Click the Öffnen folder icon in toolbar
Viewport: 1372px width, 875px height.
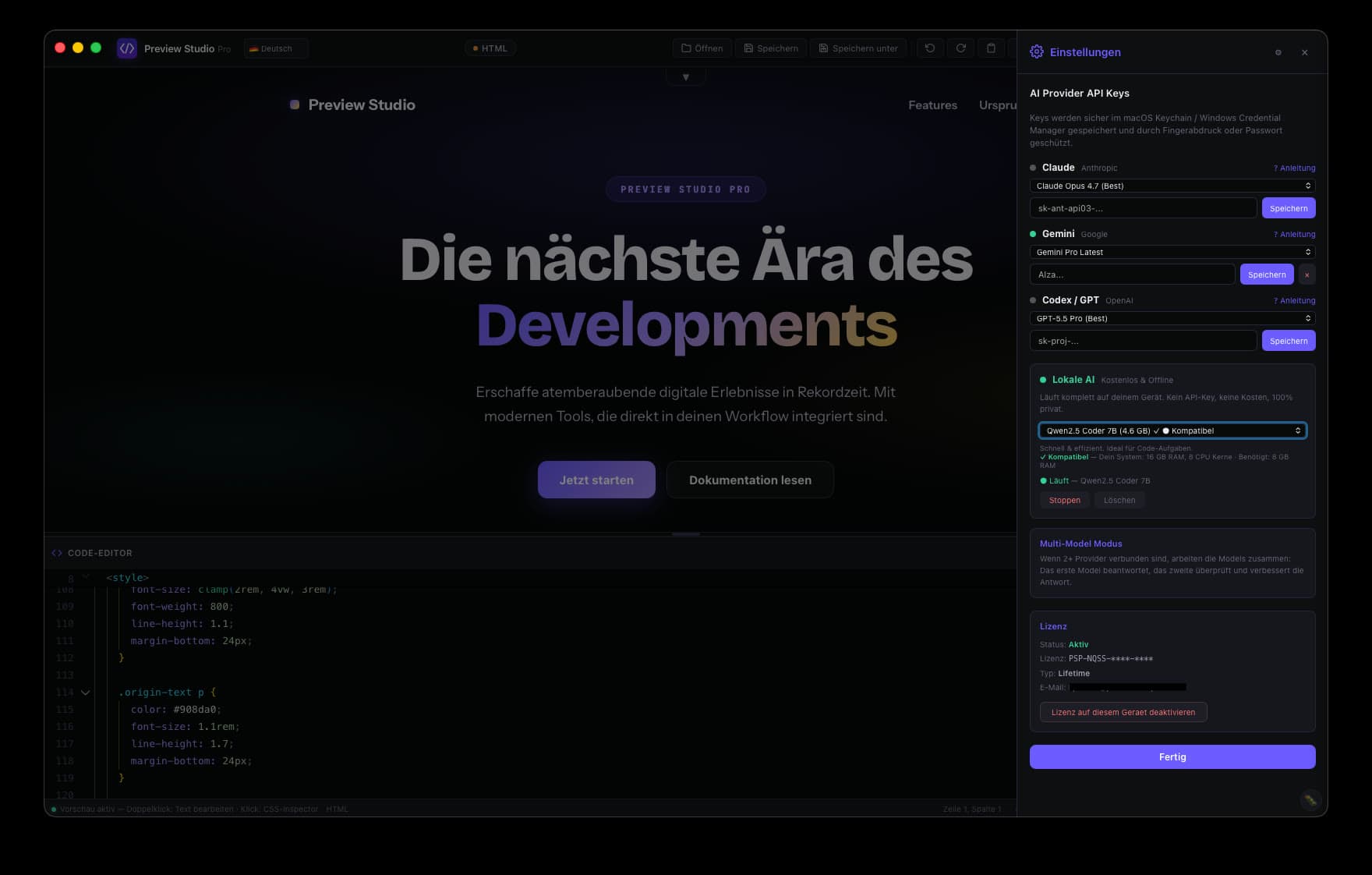click(x=686, y=48)
